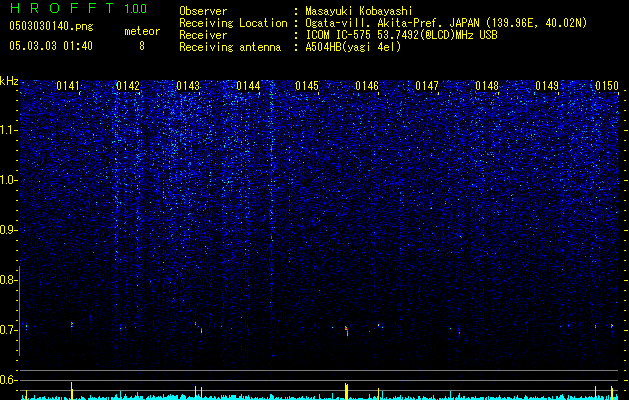Click the 0.6 frequency axis label
The height and width of the screenshot is (400, 629).
click(8, 380)
